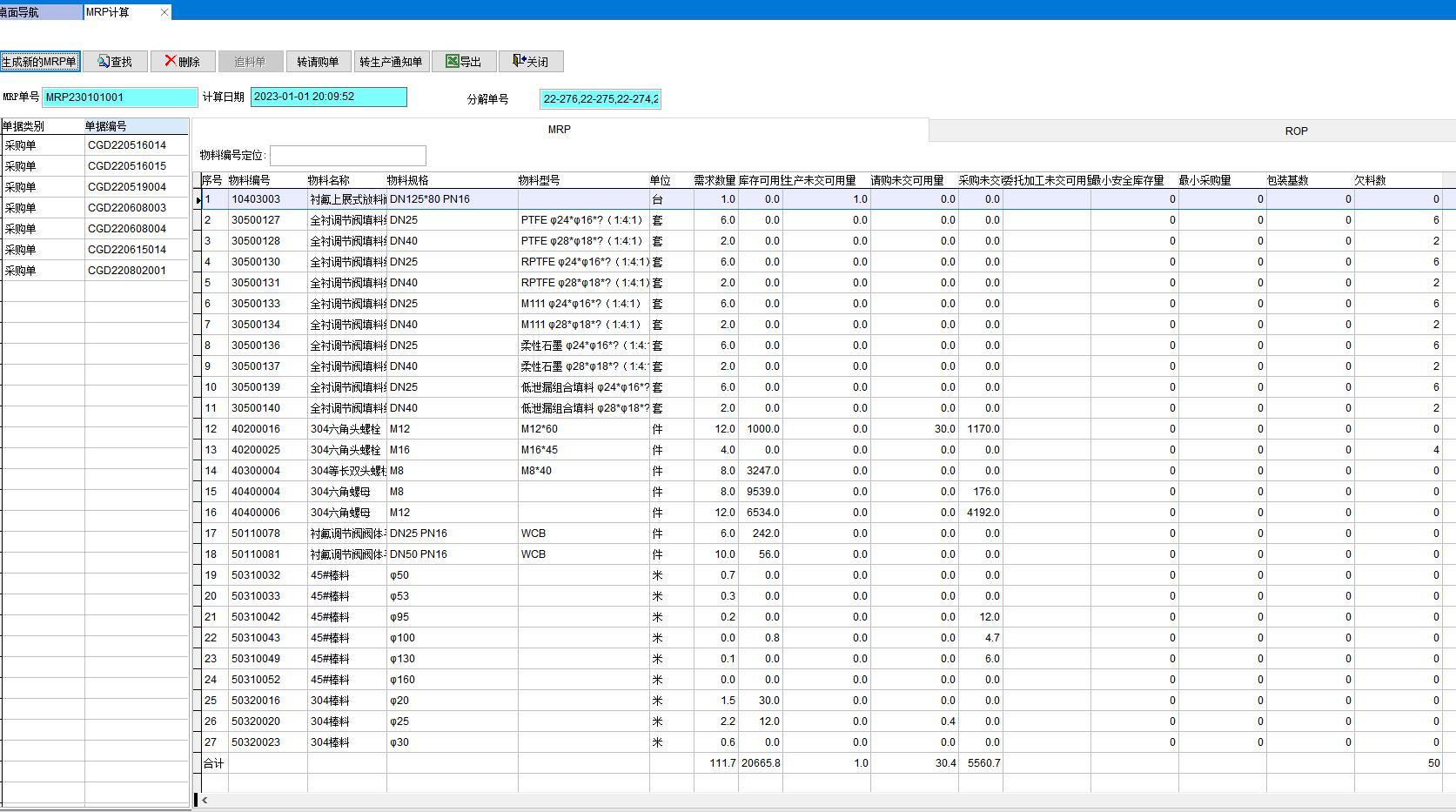Click the 分解单号 field
The width and height of the screenshot is (1456, 812).
[x=600, y=99]
